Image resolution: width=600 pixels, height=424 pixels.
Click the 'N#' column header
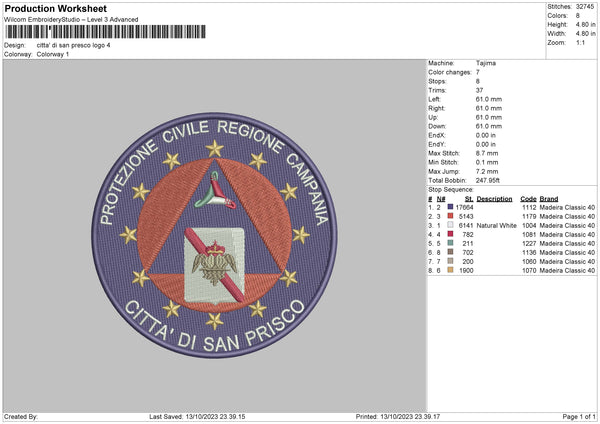[x=441, y=199]
